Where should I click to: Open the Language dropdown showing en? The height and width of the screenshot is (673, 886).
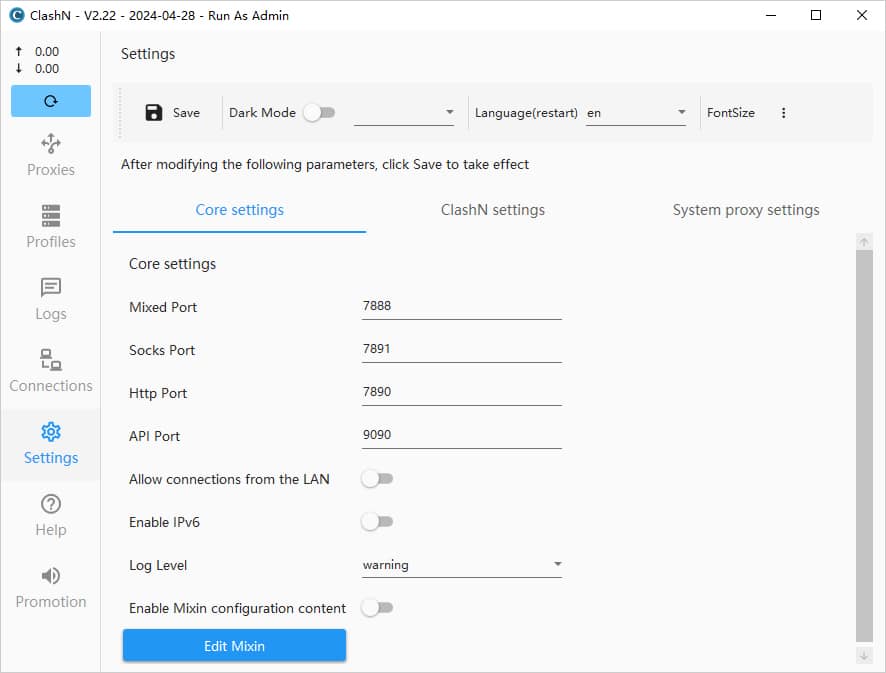636,112
